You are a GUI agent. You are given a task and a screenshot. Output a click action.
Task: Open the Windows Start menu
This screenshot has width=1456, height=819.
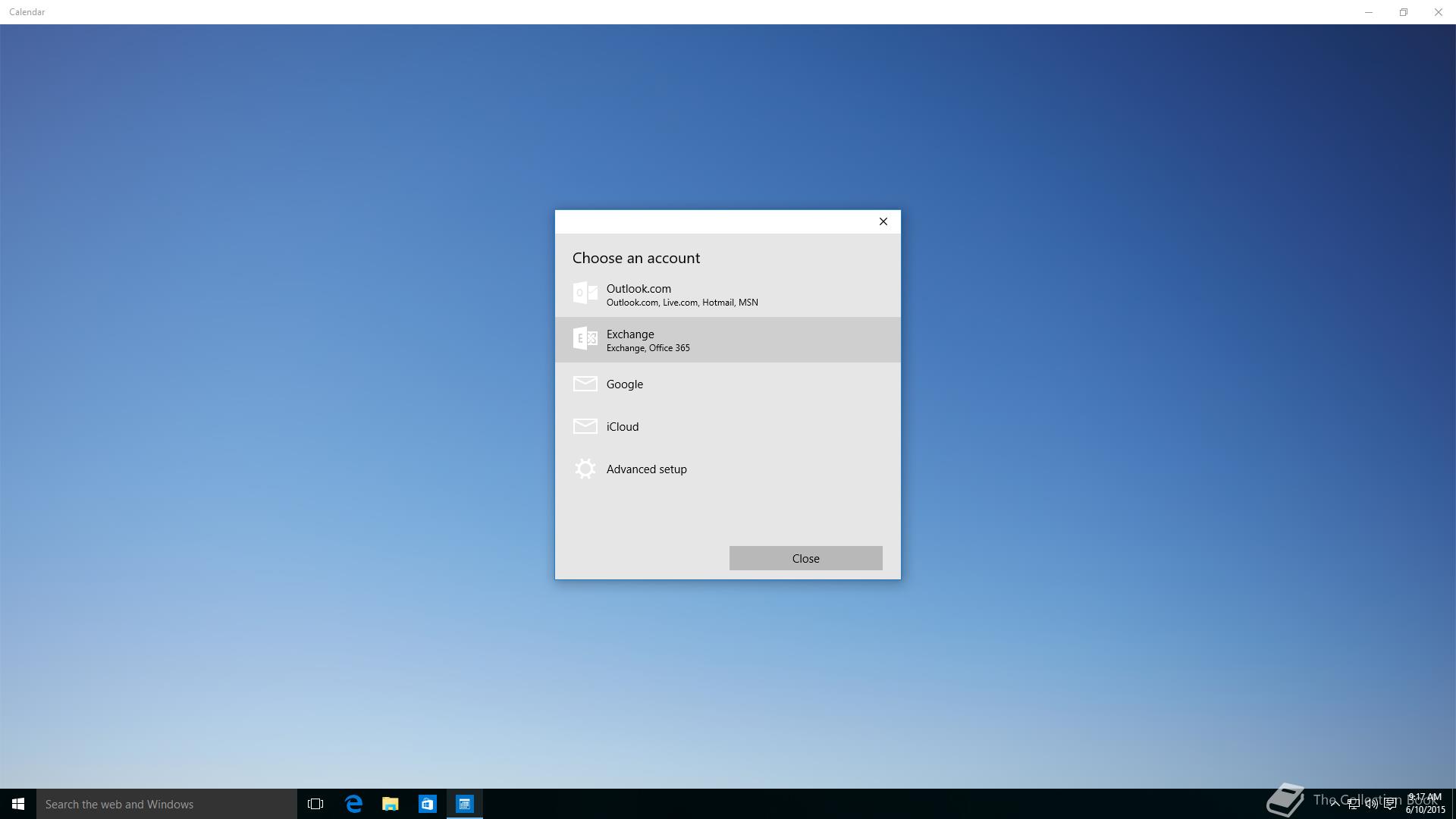pyautogui.click(x=18, y=804)
